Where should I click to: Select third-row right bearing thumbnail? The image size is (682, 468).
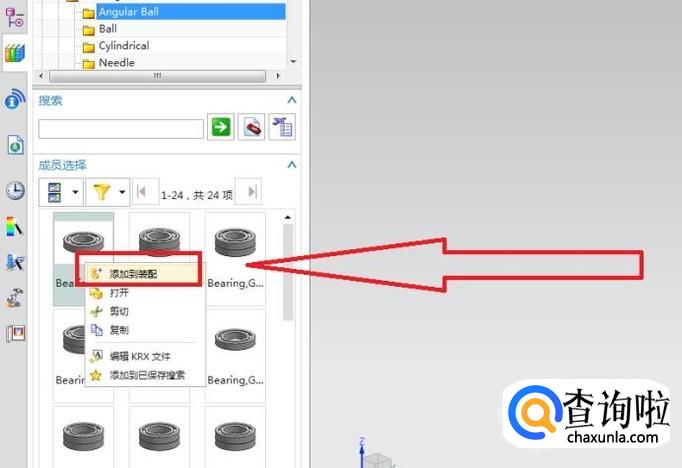tap(235, 437)
